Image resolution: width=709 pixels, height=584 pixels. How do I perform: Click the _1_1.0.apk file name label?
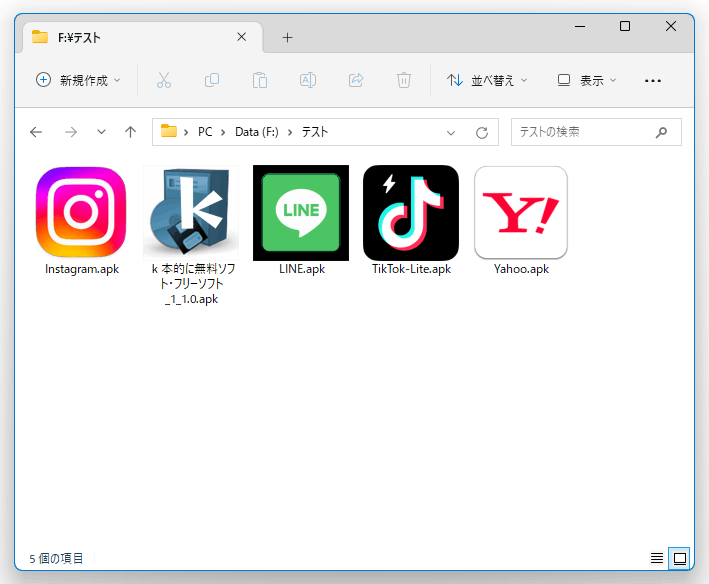[x=192, y=299]
